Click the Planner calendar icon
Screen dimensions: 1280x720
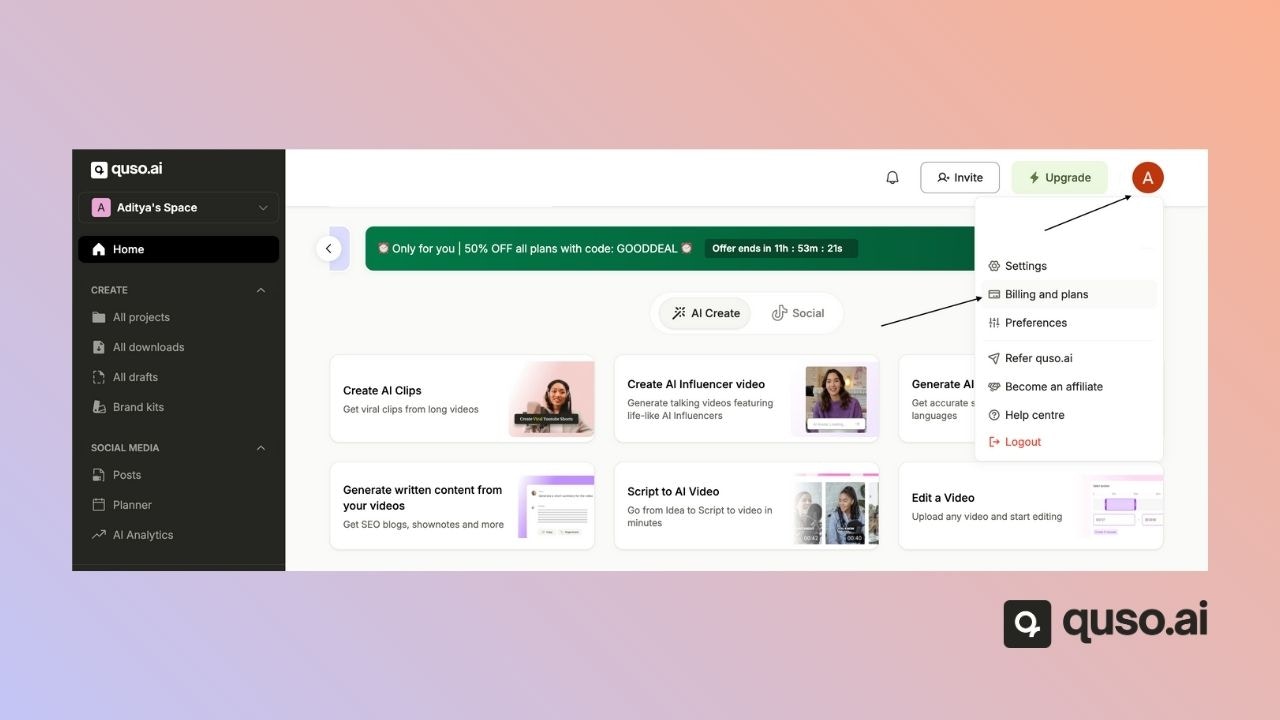(98, 505)
